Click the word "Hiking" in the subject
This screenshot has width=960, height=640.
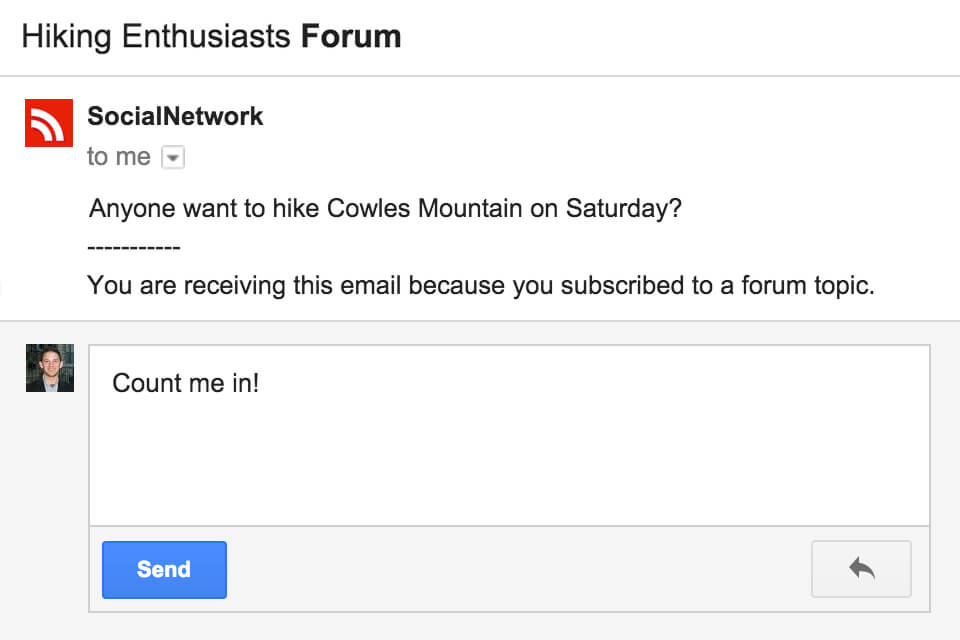[66, 37]
